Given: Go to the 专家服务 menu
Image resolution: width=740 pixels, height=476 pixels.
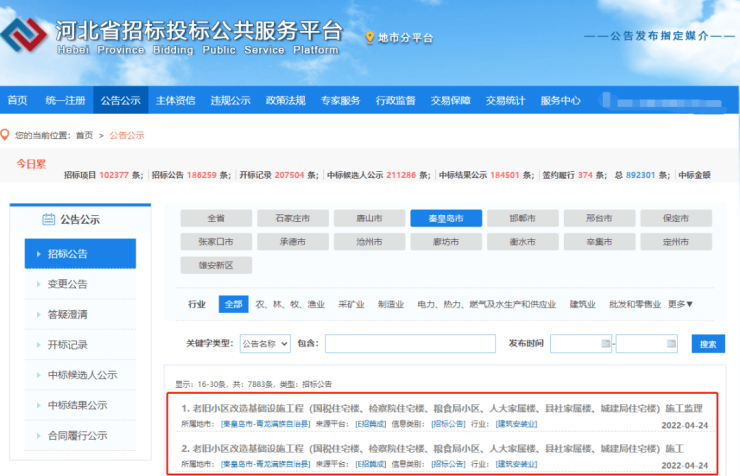Looking at the screenshot, I should coord(340,100).
